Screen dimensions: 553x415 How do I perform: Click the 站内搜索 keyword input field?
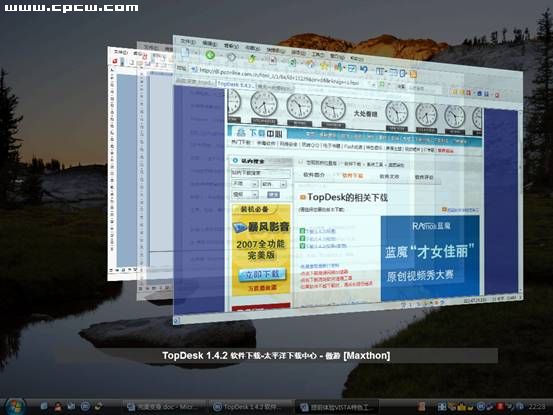pos(261,173)
